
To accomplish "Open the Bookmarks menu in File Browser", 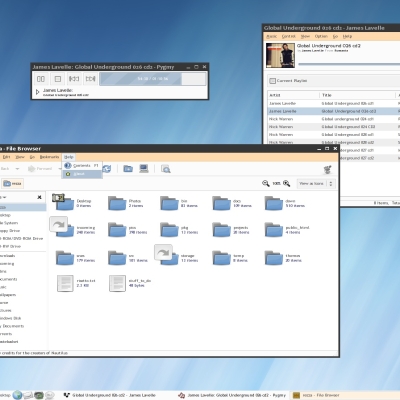I will click(x=49, y=157).
